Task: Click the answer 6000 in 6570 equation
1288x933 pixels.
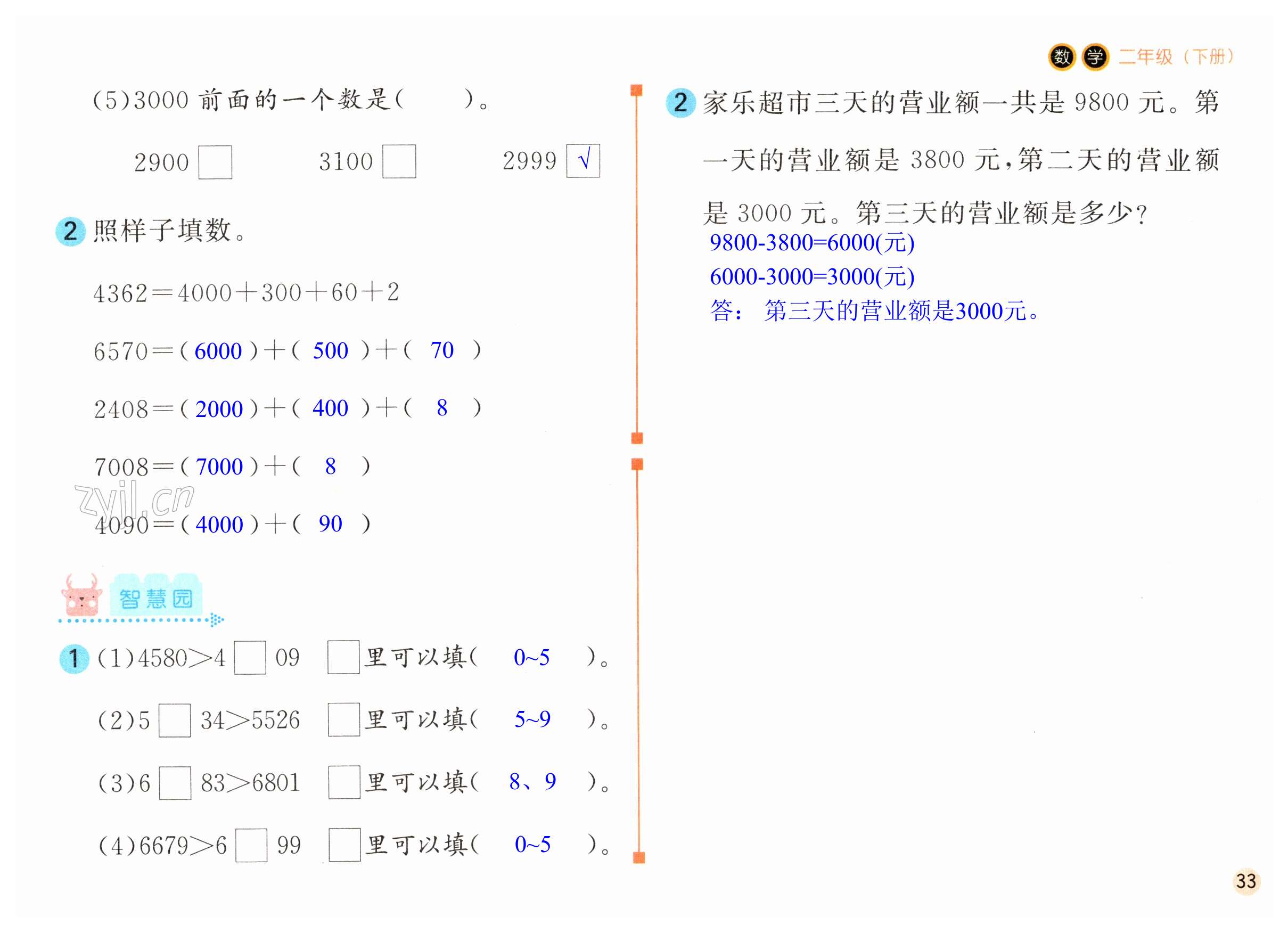Action: point(218,351)
